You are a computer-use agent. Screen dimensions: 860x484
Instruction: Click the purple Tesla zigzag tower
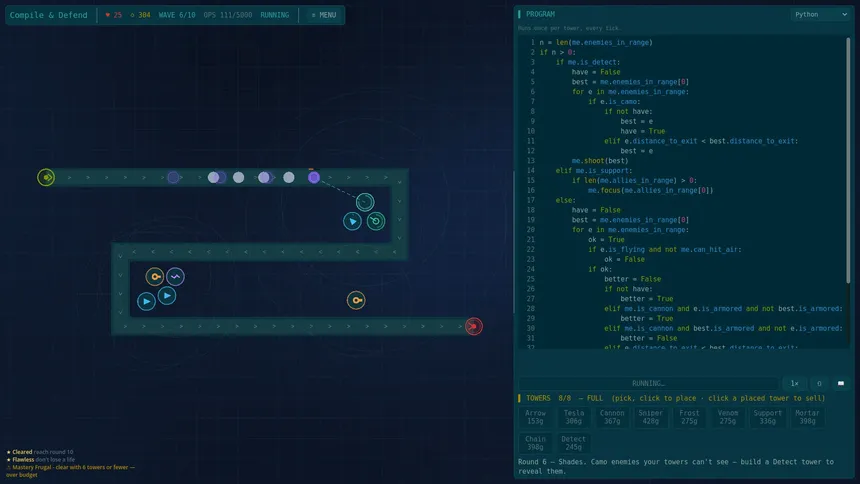(175, 277)
